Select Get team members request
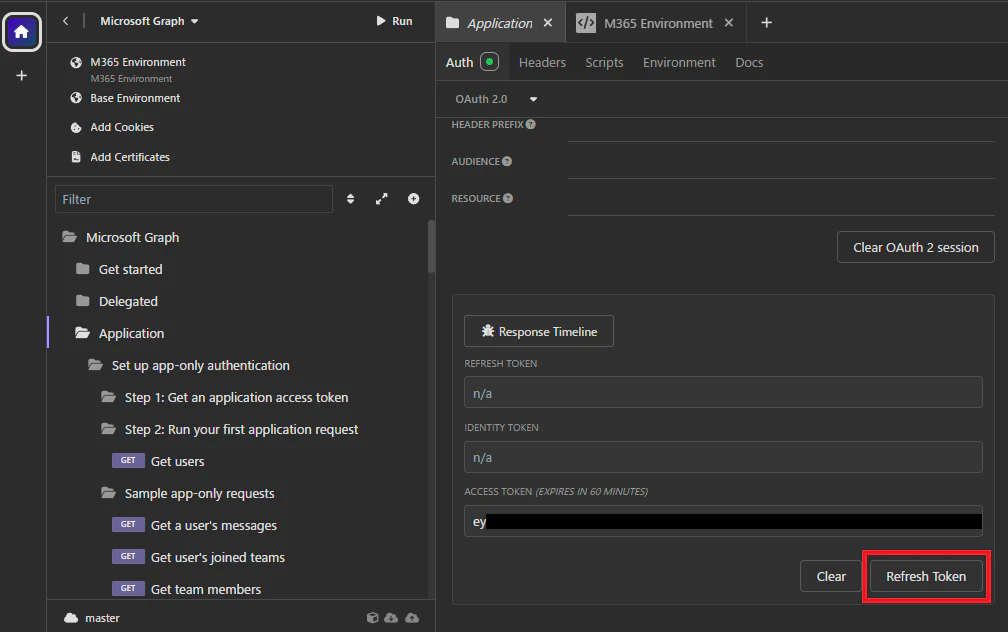 click(206, 590)
